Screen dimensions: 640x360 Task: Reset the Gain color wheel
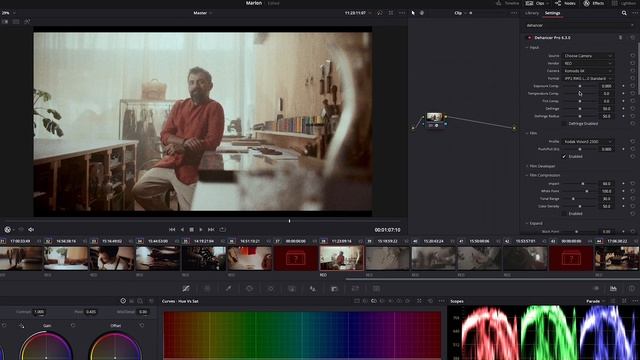point(73,325)
